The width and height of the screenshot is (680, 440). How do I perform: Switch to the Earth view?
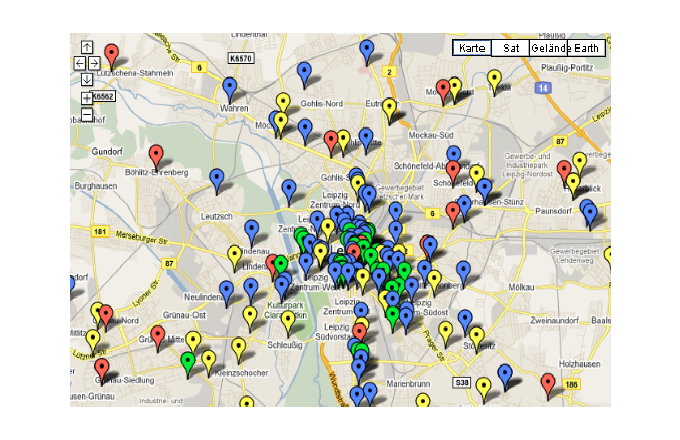pos(586,48)
